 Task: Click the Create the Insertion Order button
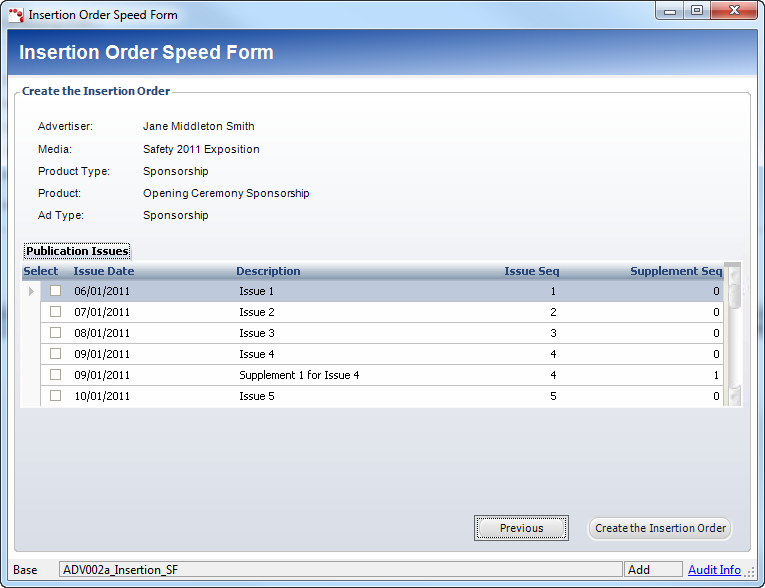tap(660, 528)
